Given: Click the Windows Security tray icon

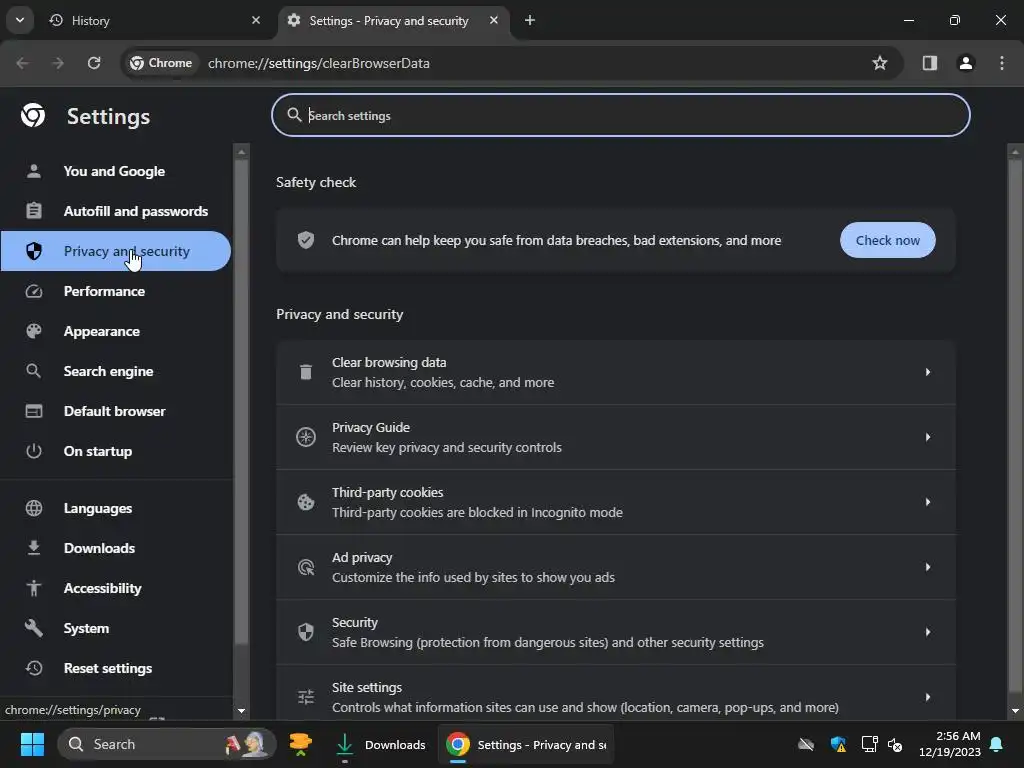Looking at the screenshot, I should pos(838,744).
